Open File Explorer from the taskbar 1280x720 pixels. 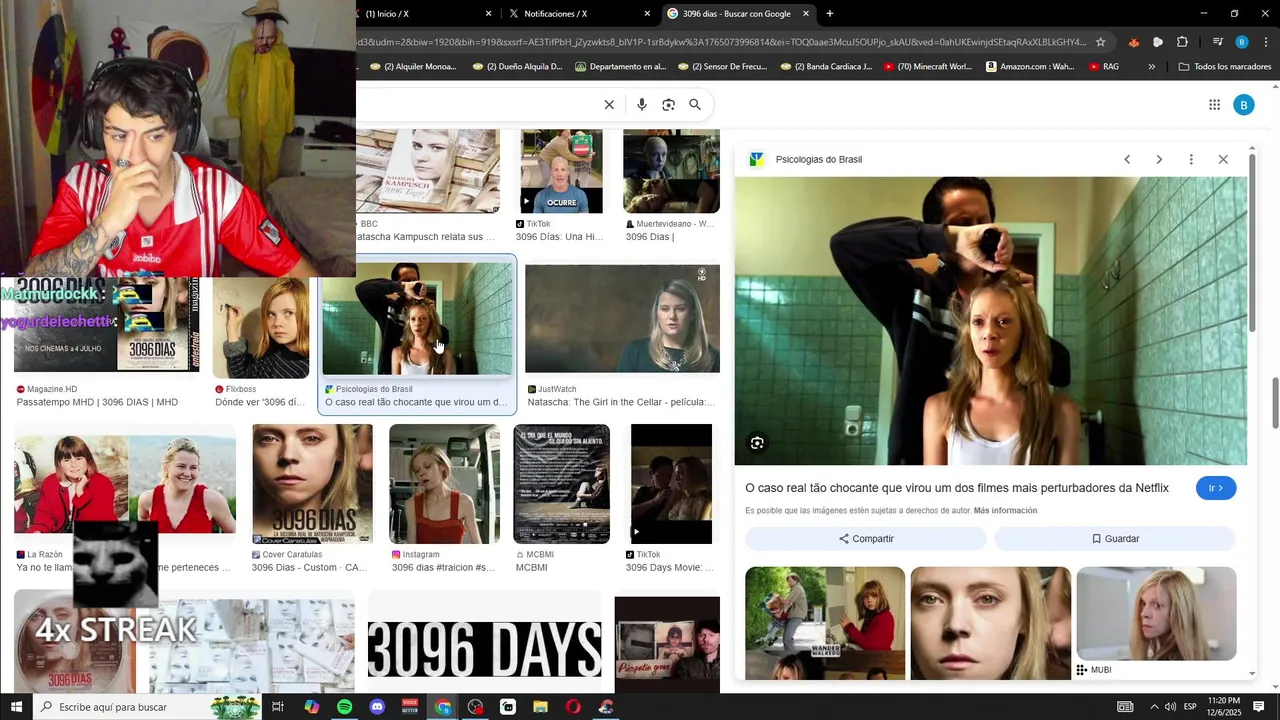[540, 707]
